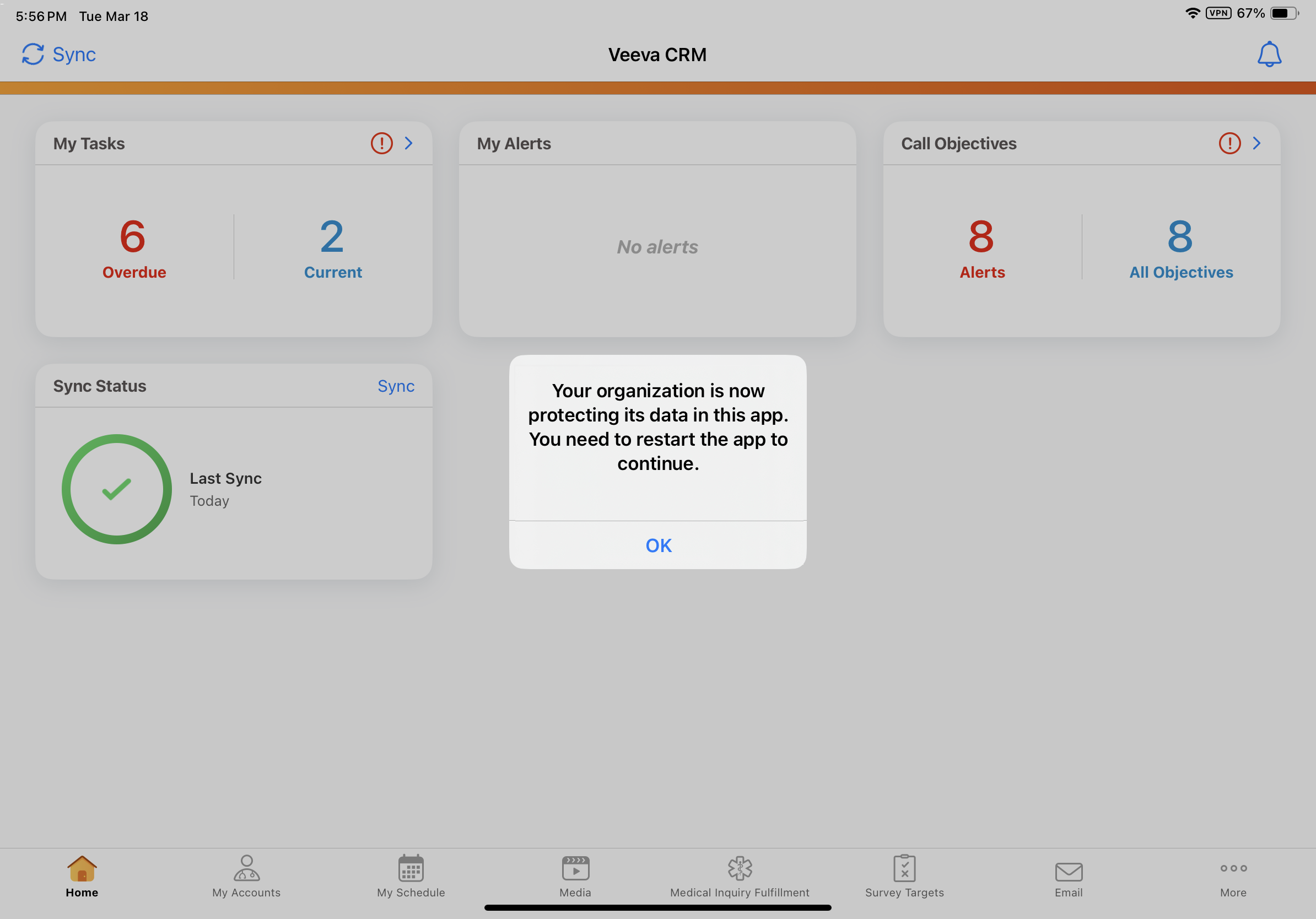This screenshot has width=1316, height=919.
Task: Expand My Tasks with chevron arrow
Action: [409, 143]
